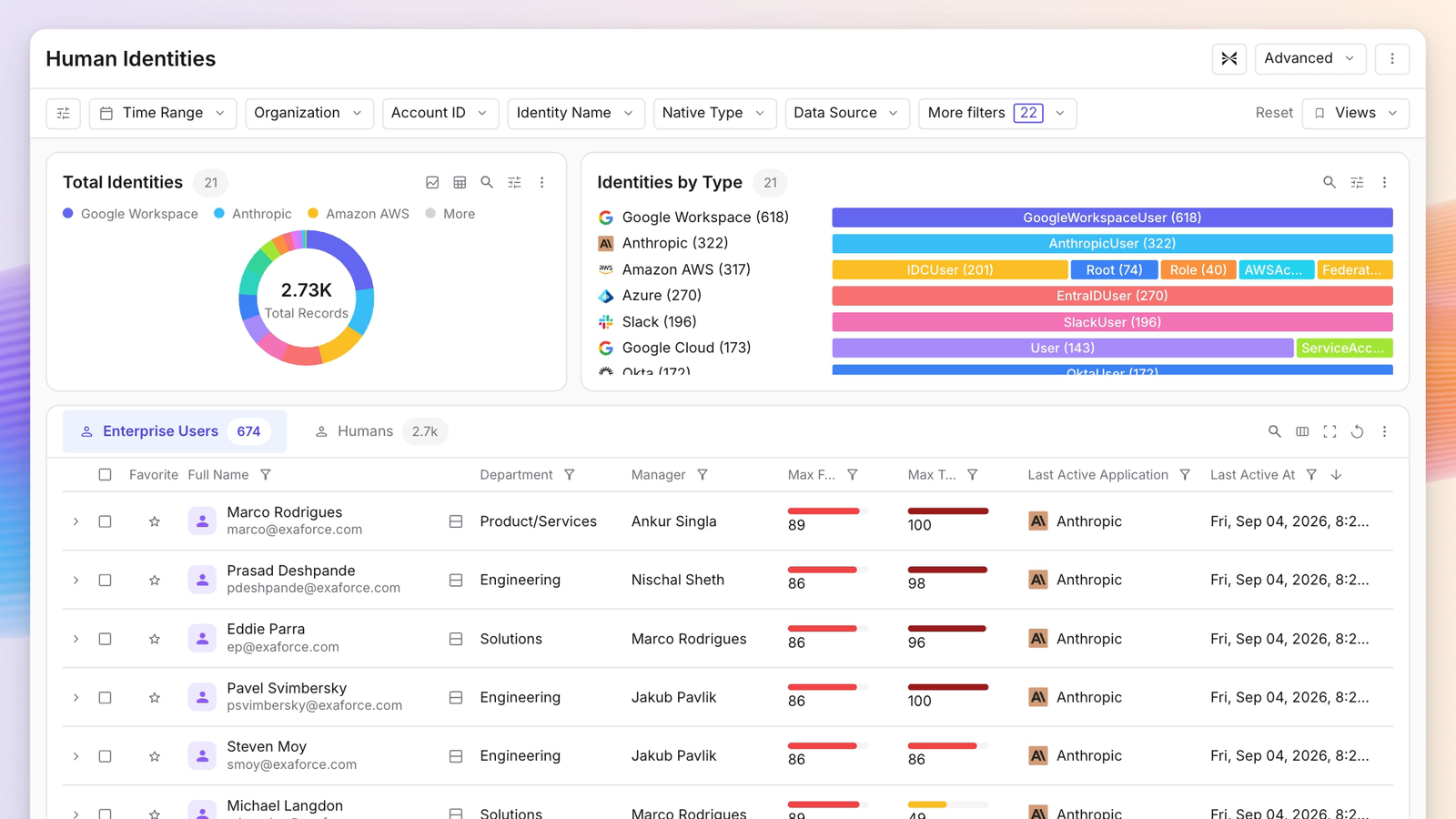
Task: Switch Total Identities to chart view
Action: [x=432, y=182]
